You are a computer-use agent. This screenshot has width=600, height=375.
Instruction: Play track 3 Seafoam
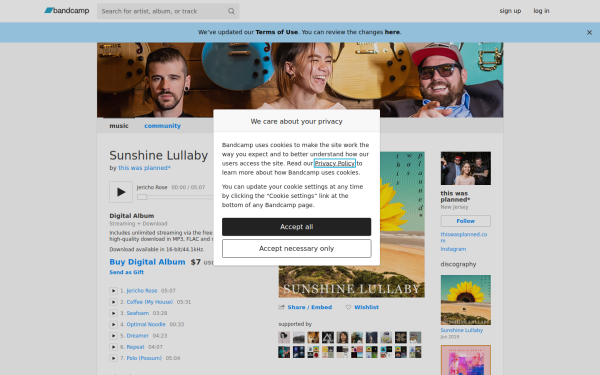coord(113,313)
